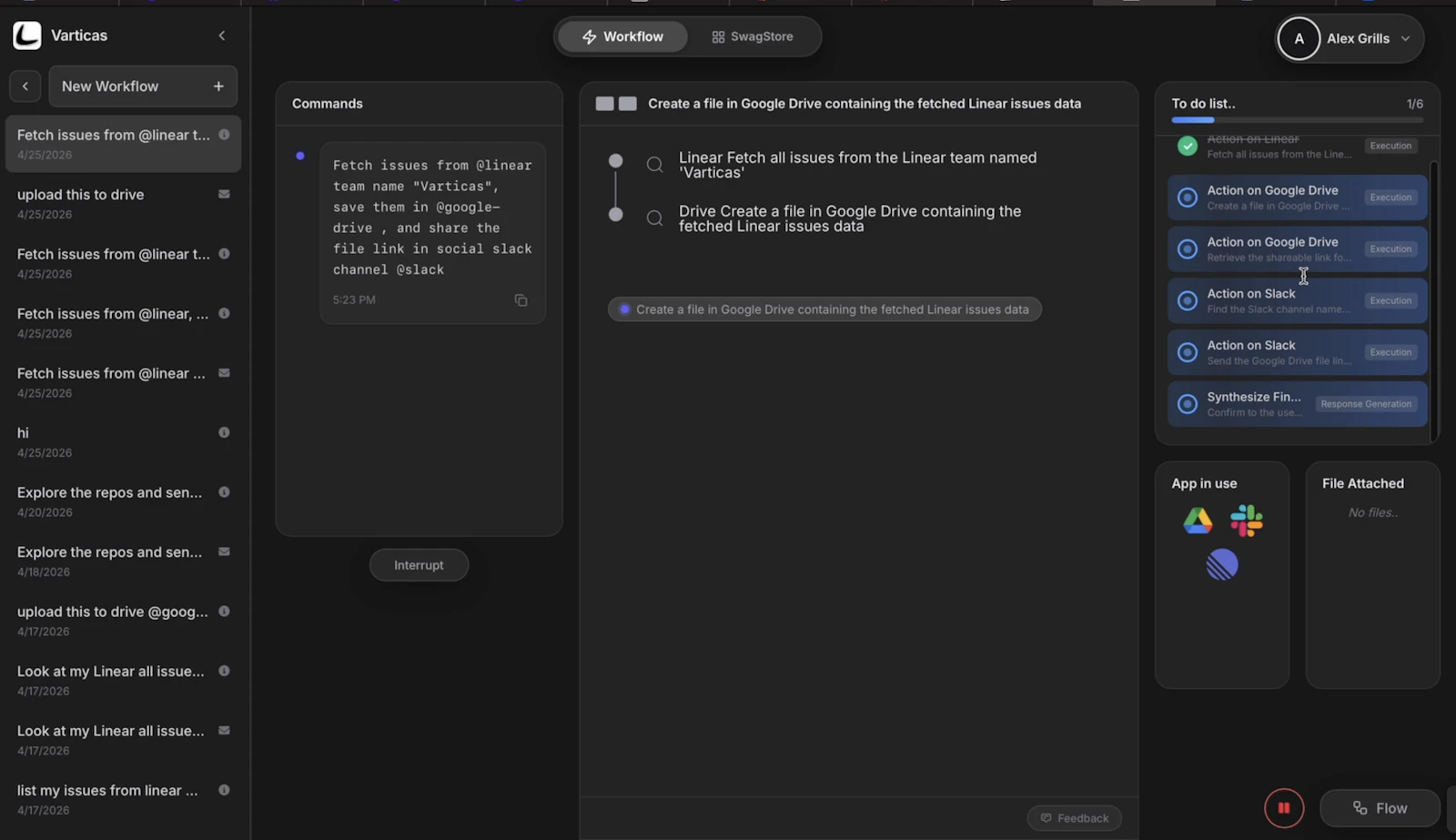
Task: Click the To do list progress bar
Action: tap(1297, 120)
